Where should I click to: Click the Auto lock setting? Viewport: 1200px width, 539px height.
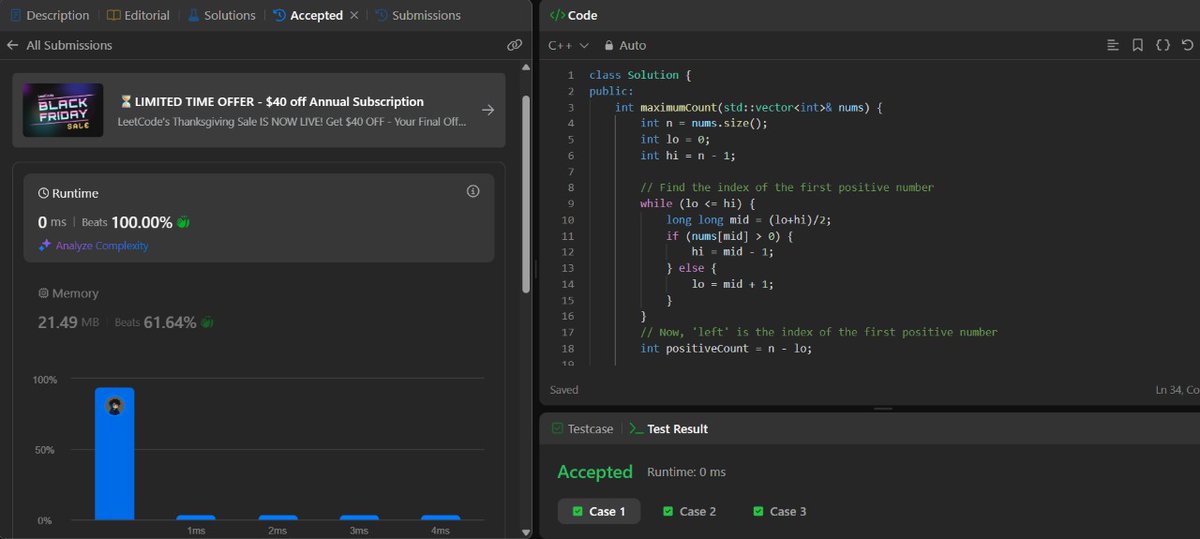coord(624,45)
